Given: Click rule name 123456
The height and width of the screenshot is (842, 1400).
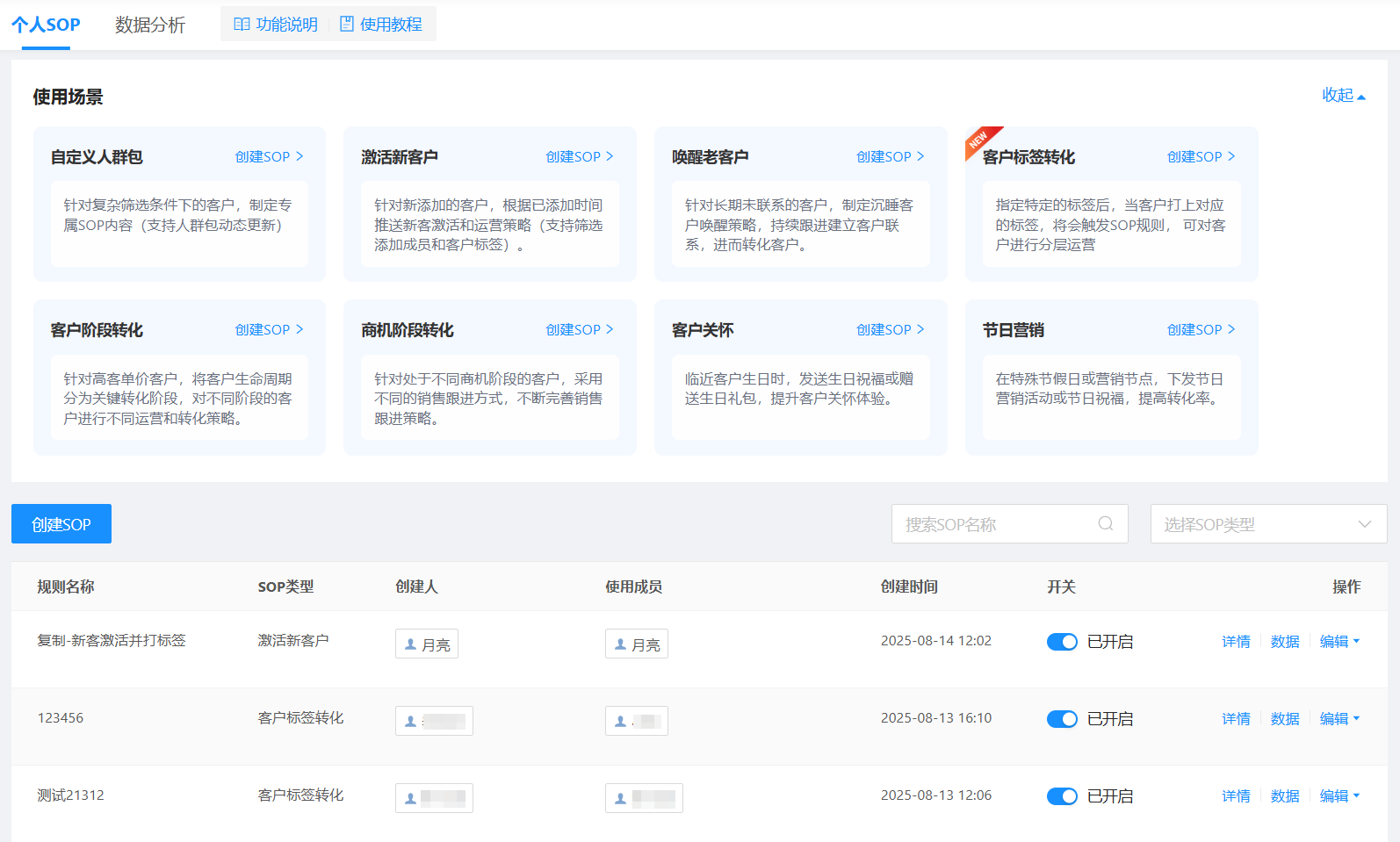Looking at the screenshot, I should point(61,717).
